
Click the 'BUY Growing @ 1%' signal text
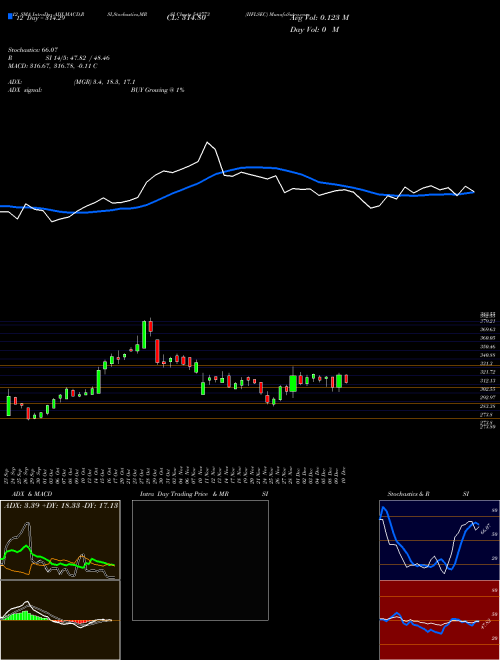pyautogui.click(x=157, y=90)
